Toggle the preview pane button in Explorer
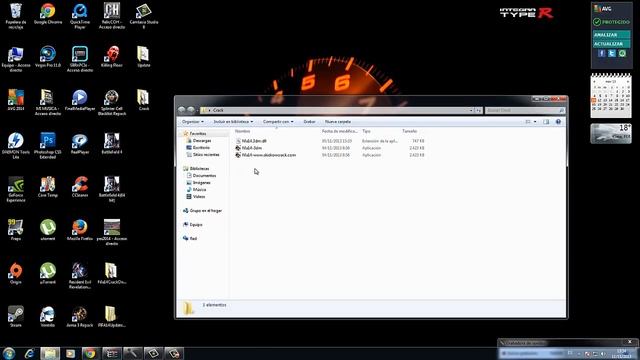 [546, 122]
